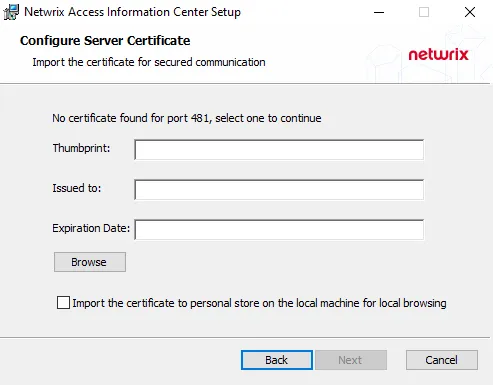
Task: Click the 'Thumbprint:' label
Action: 81,148
